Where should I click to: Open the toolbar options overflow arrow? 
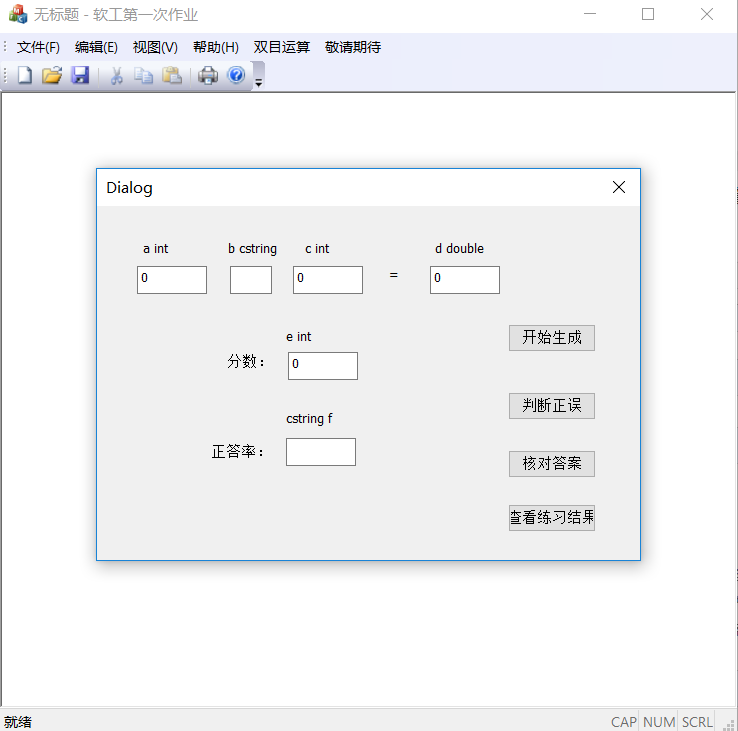tap(258, 76)
